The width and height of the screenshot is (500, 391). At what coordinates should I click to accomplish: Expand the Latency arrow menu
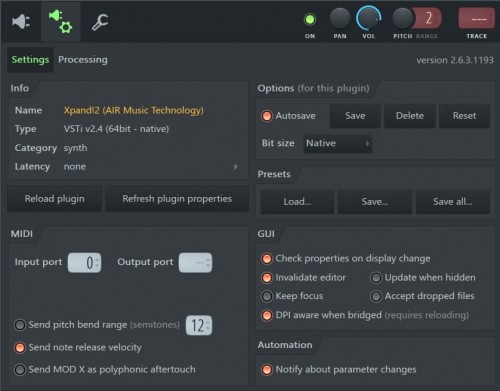236,167
